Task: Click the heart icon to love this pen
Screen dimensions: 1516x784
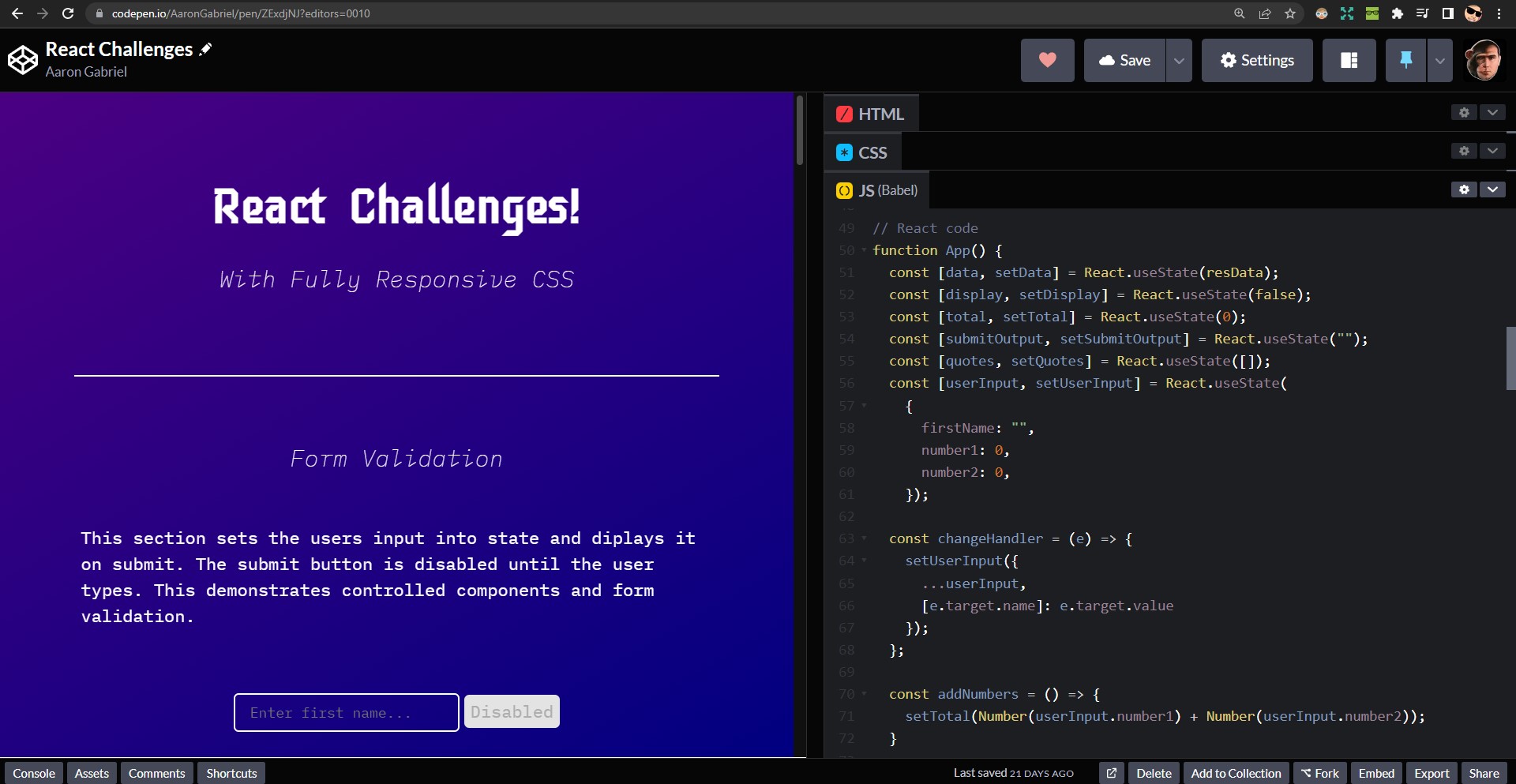Action: click(1047, 60)
